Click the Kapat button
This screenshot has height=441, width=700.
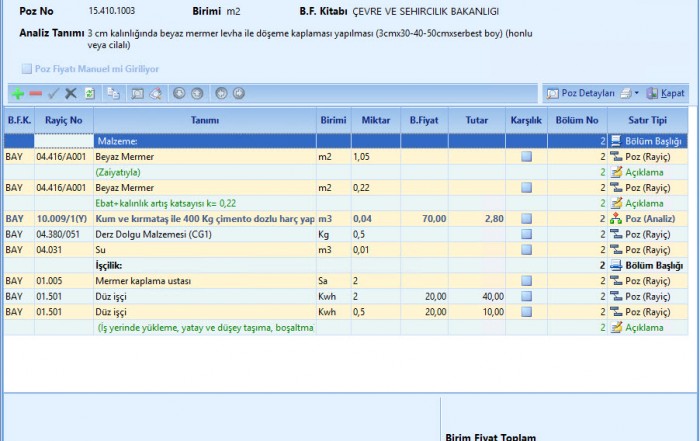point(667,93)
